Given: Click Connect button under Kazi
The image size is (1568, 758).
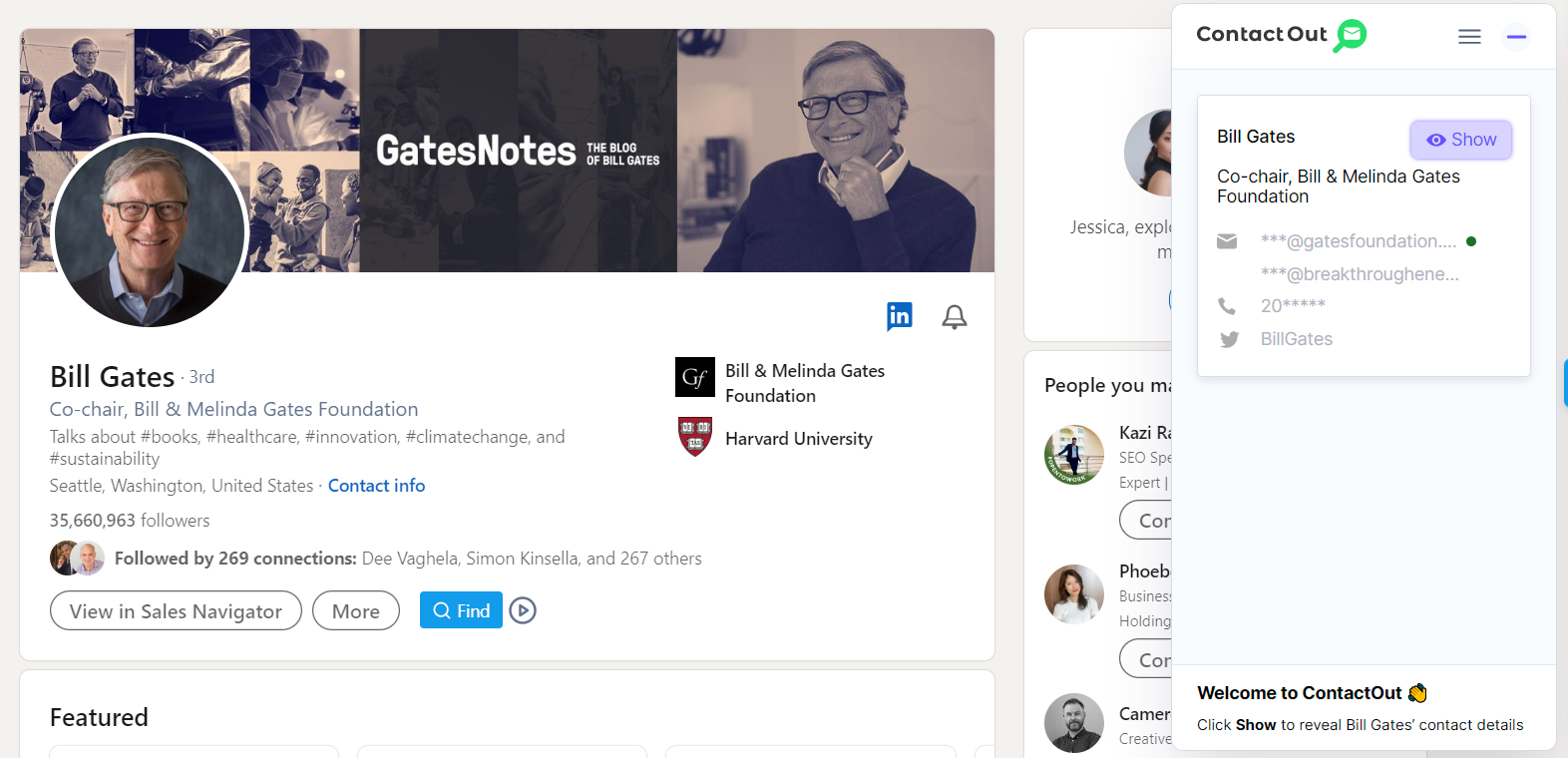Looking at the screenshot, I should pos(1146,521).
